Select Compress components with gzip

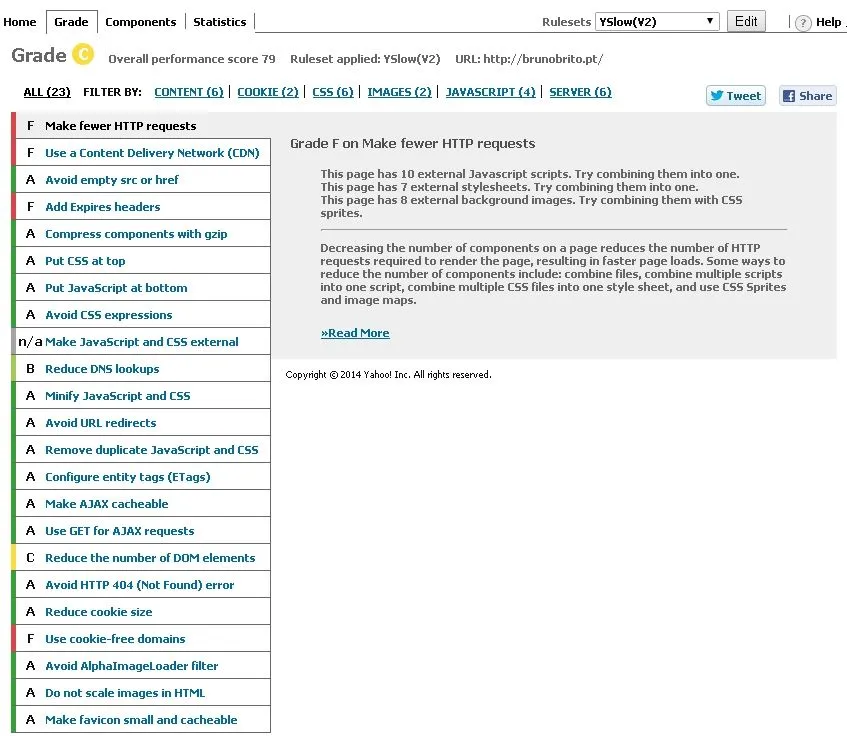click(x=143, y=234)
